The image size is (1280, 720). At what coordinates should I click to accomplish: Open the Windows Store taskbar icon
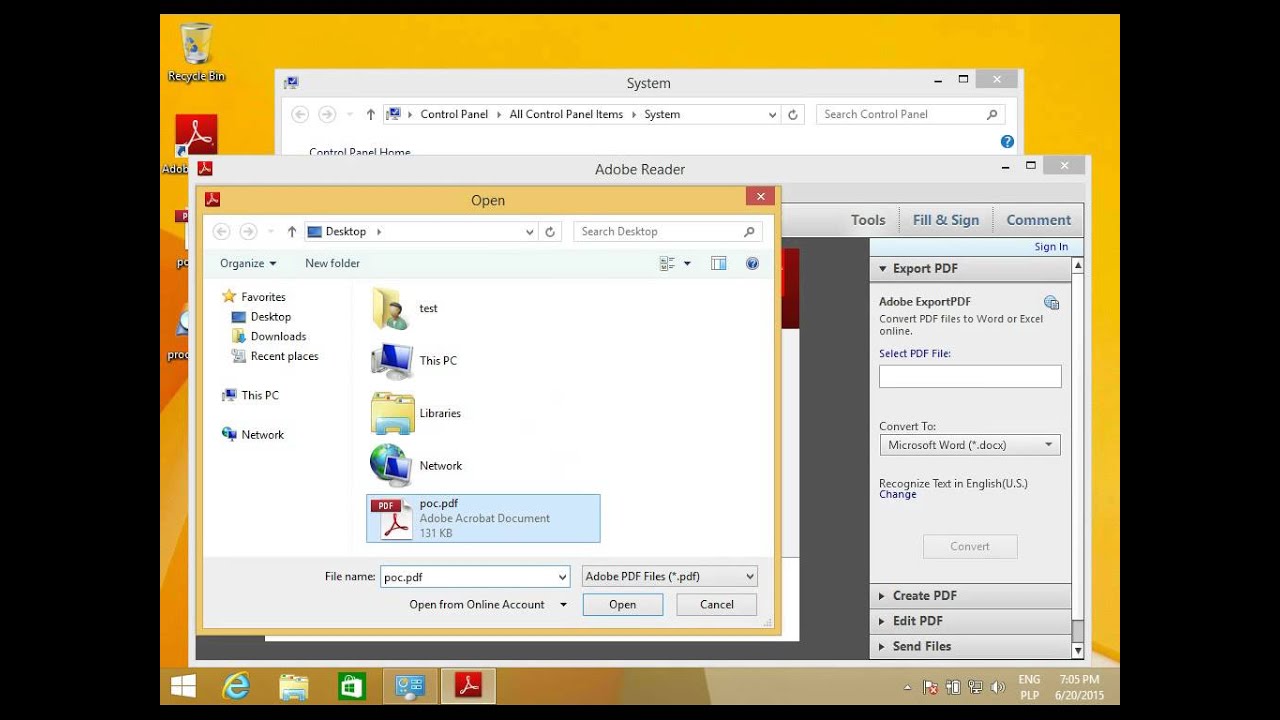[x=351, y=686]
